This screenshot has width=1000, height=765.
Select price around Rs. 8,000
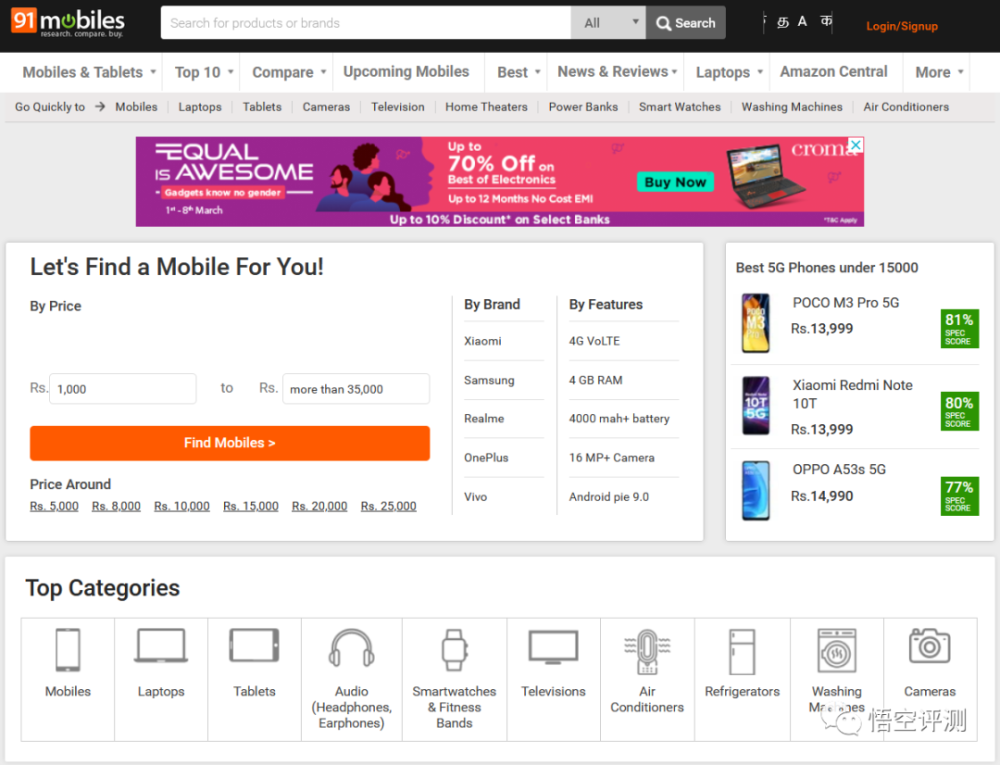(x=116, y=506)
